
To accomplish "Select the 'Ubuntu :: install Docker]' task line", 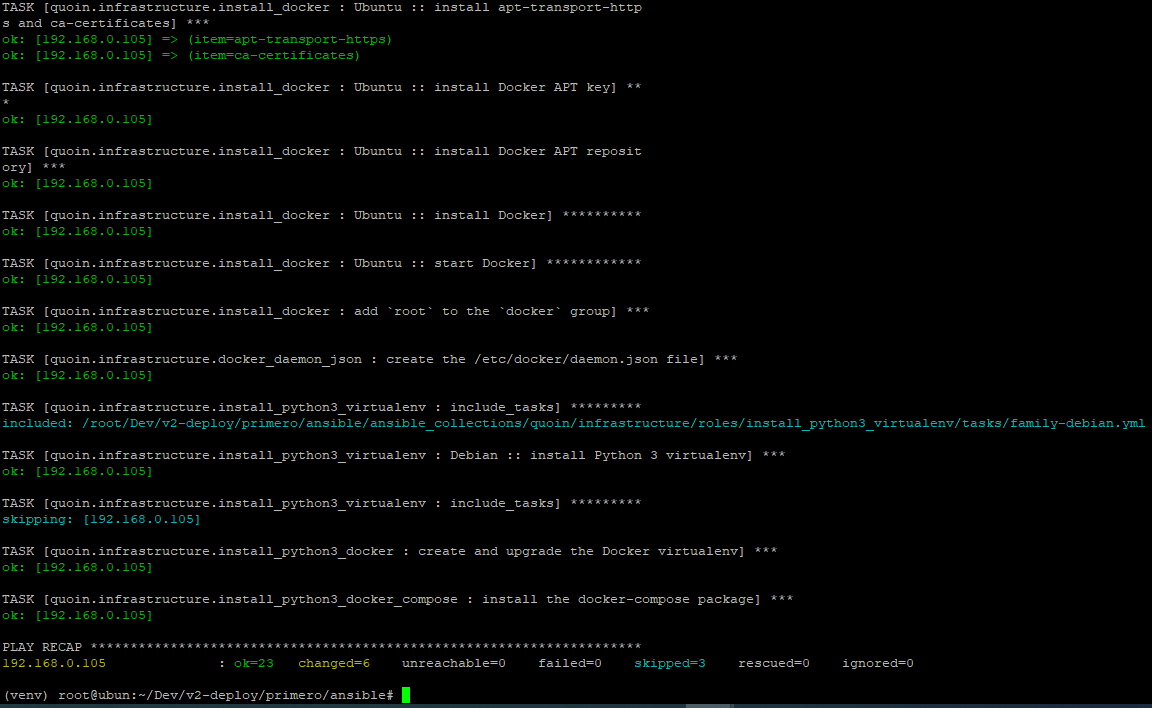I will pos(321,215).
